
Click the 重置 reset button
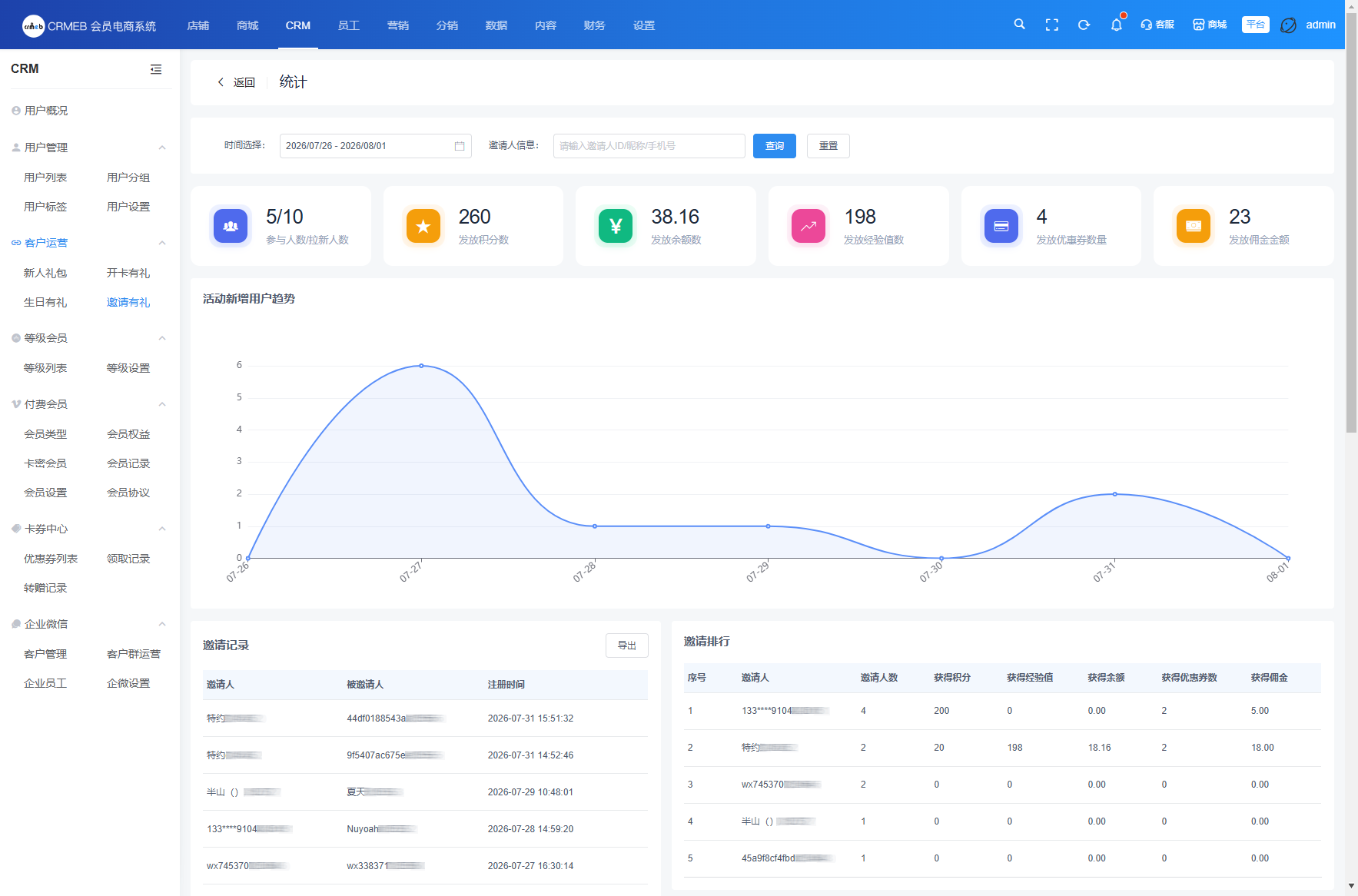828,146
